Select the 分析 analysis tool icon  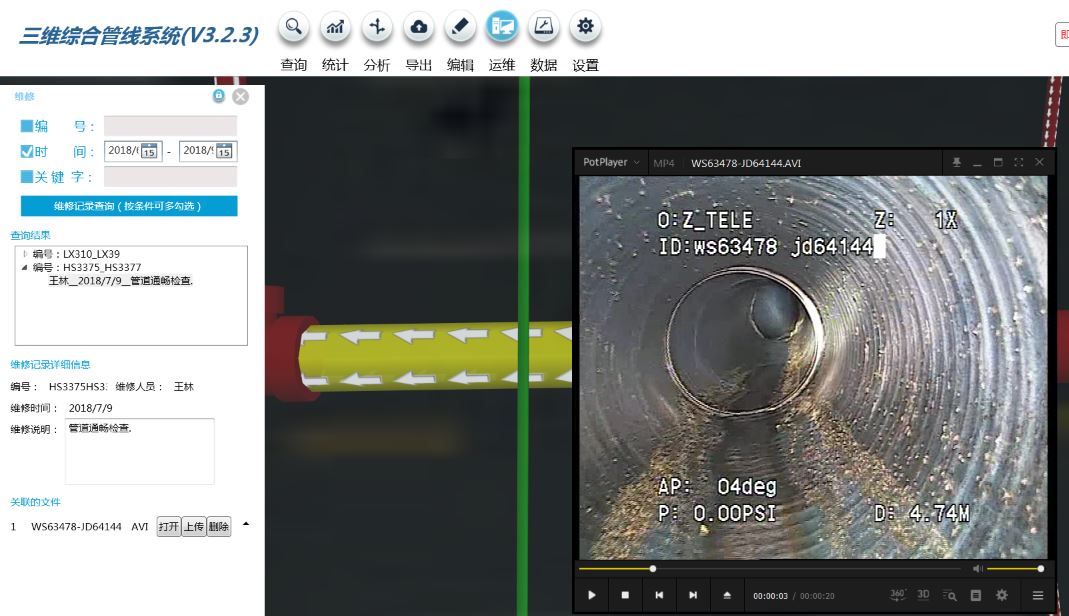click(377, 27)
